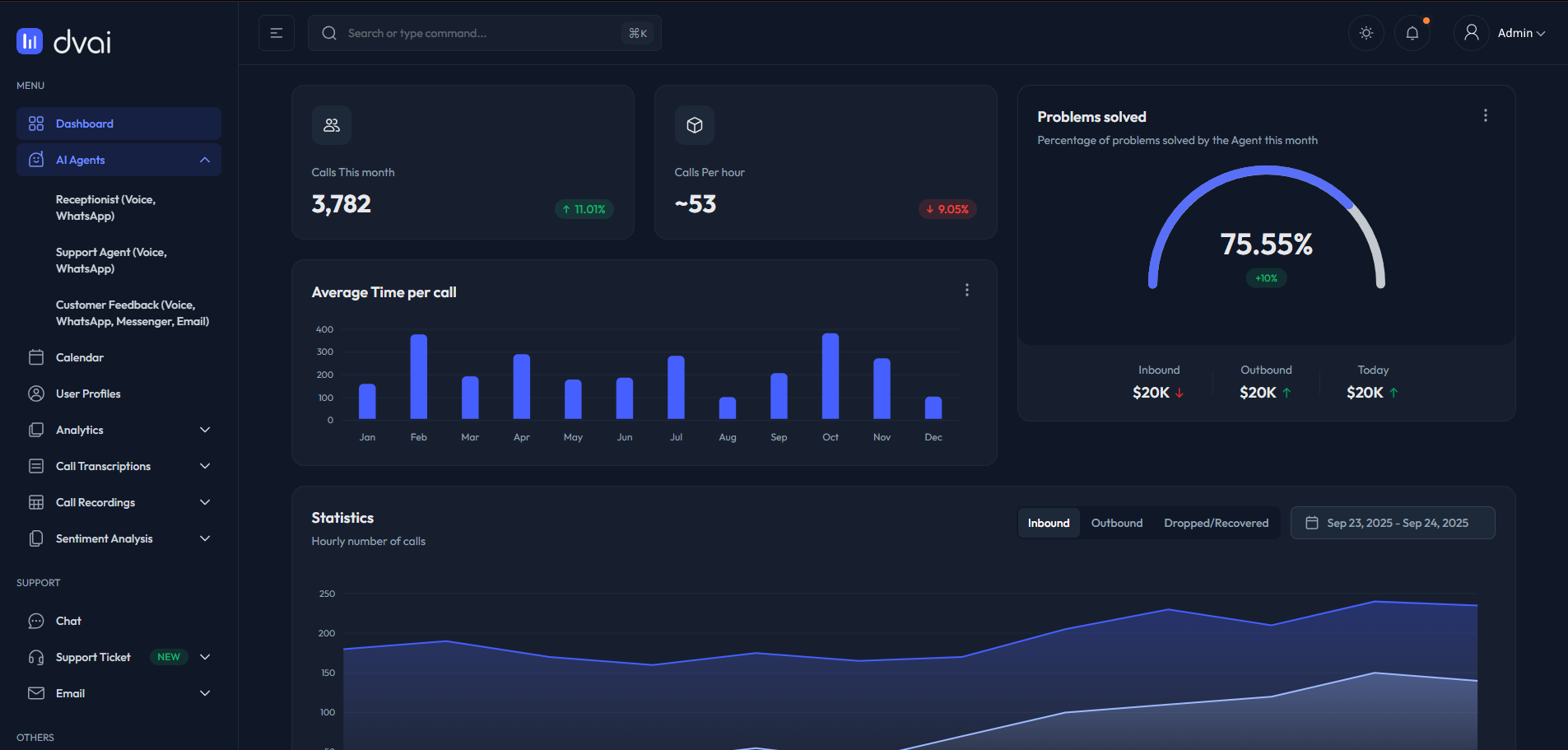Viewport: 1568px width, 750px height.
Task: Switch to the Outbound statistics tab
Action: (1116, 523)
